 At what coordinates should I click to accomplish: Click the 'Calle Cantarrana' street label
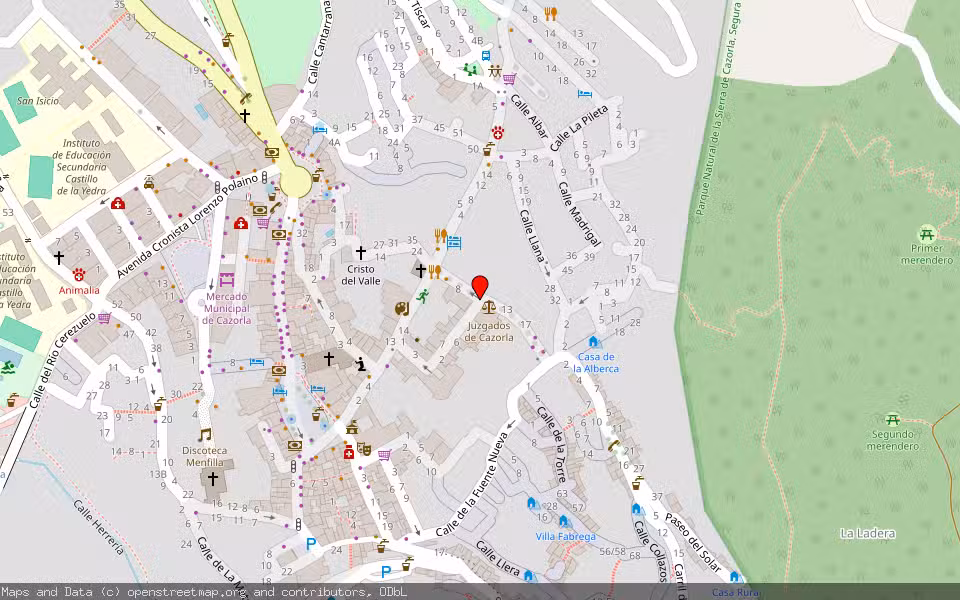tap(320, 42)
